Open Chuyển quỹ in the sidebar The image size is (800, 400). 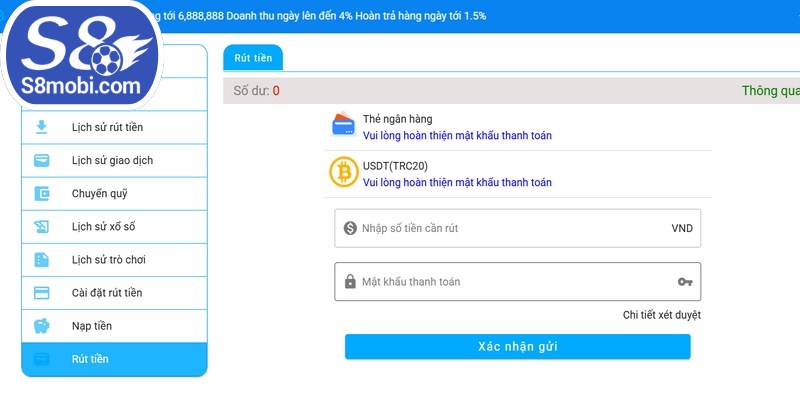[x=99, y=194]
